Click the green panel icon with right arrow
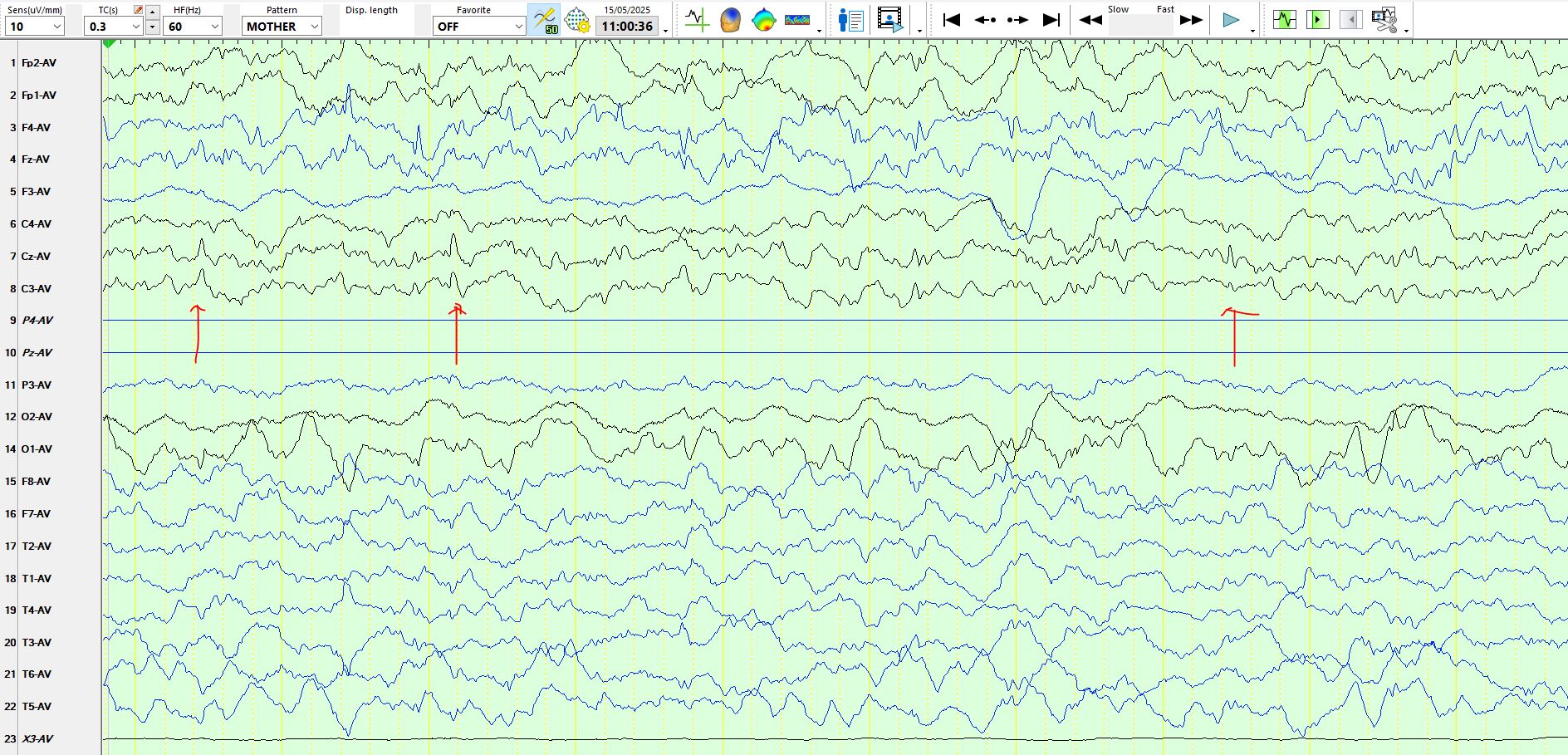This screenshot has width=1568, height=755. tap(1318, 20)
